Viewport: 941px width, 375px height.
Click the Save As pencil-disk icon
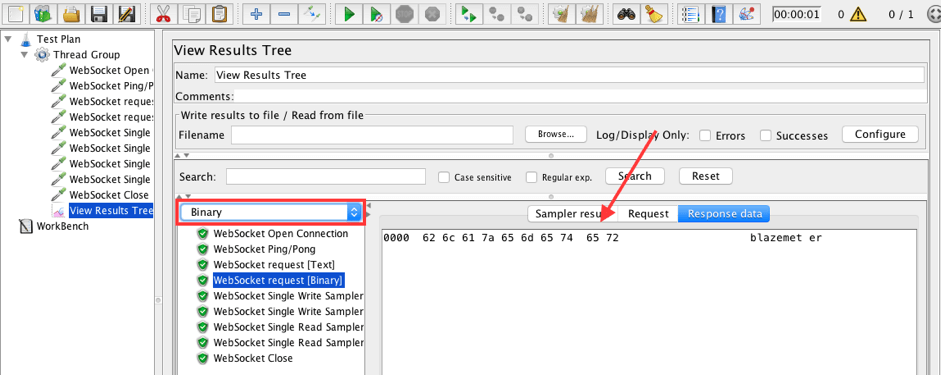click(128, 13)
